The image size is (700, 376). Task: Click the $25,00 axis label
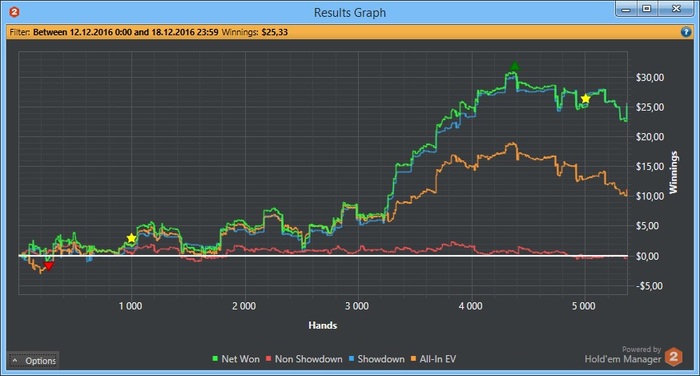pyautogui.click(x=650, y=107)
